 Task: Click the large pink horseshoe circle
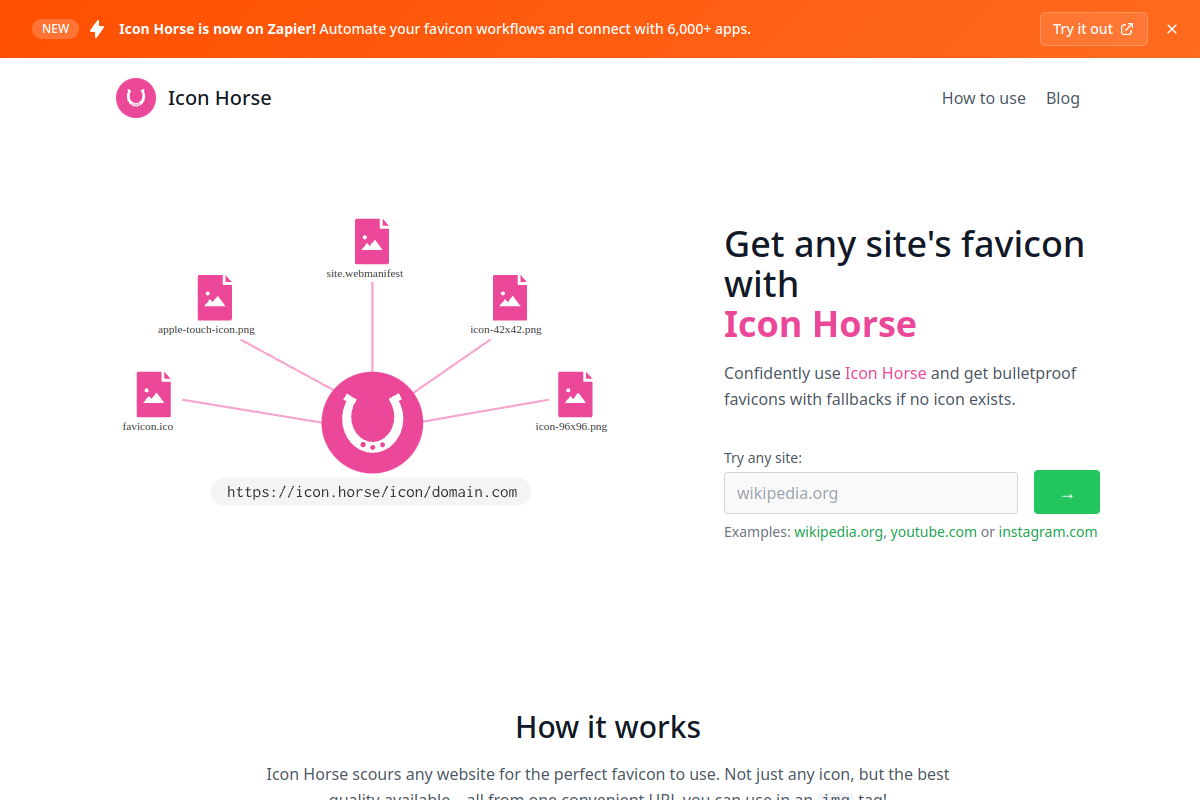(x=372, y=422)
